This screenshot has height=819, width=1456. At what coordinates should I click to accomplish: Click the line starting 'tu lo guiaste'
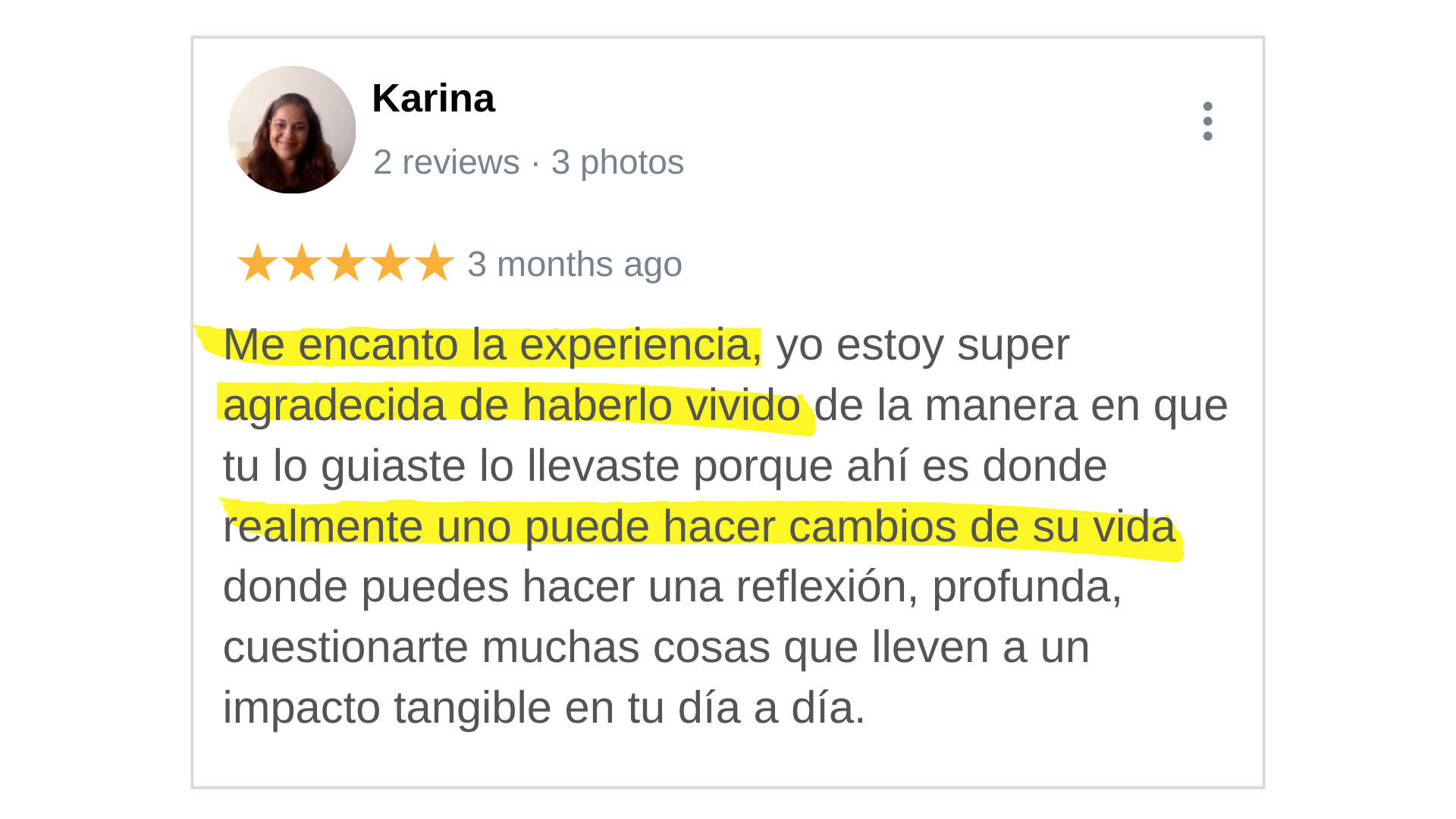665,466
